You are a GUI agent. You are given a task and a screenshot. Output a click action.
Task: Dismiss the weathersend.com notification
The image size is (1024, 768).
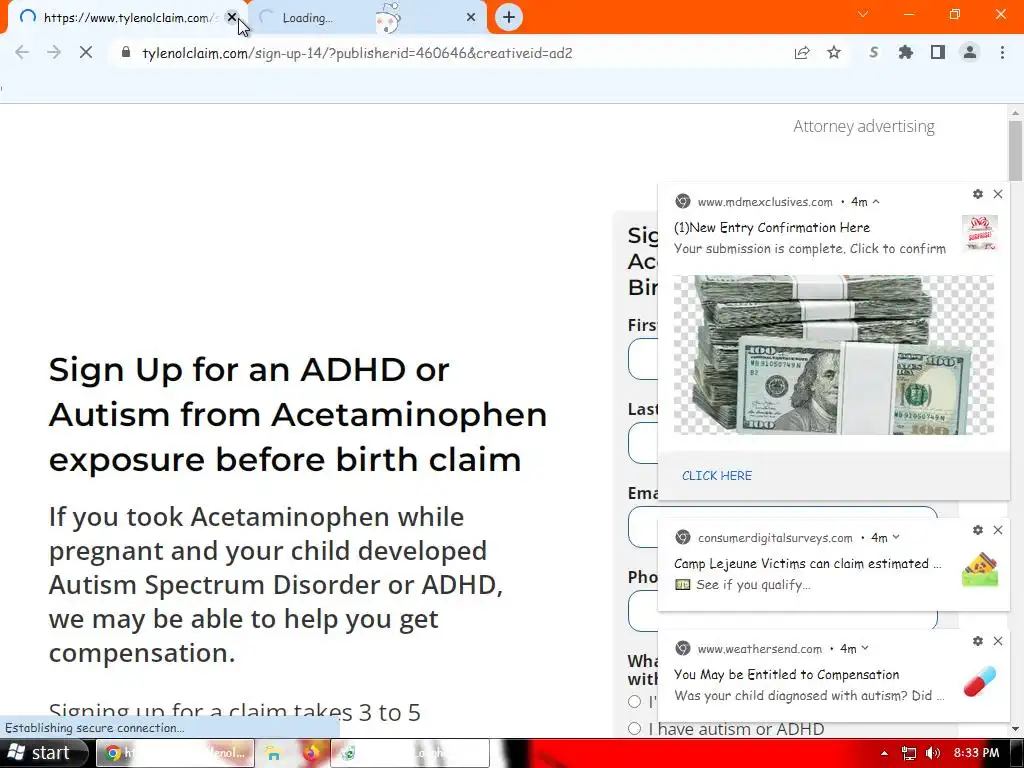pyautogui.click(x=998, y=641)
